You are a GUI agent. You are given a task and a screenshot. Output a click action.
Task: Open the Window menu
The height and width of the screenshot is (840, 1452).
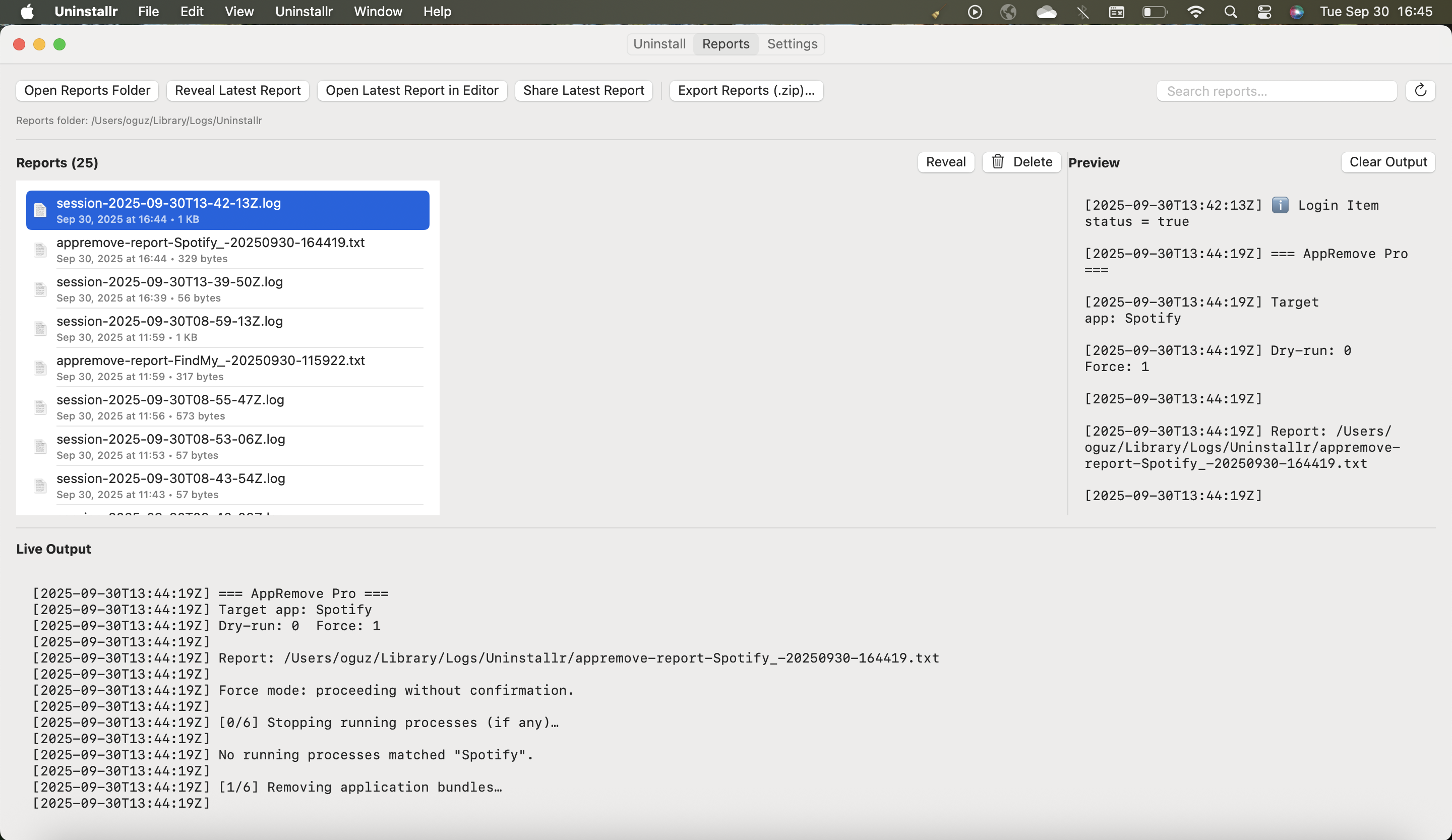pos(378,12)
